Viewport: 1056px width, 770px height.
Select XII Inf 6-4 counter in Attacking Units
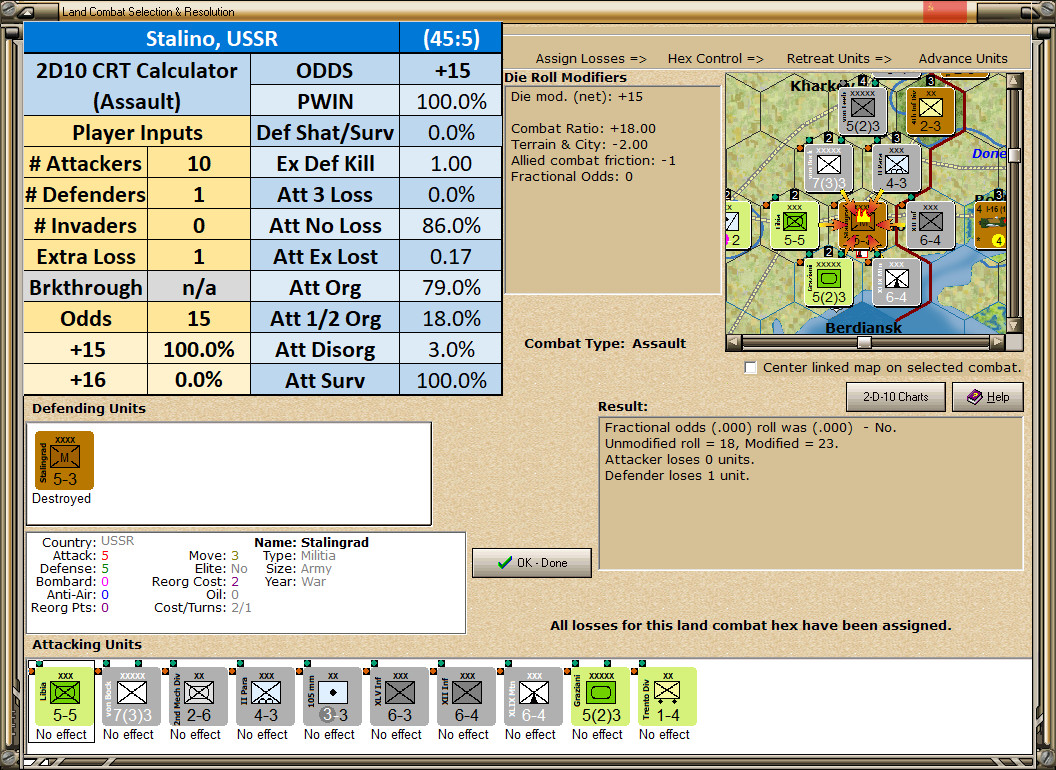pyautogui.click(x=467, y=697)
